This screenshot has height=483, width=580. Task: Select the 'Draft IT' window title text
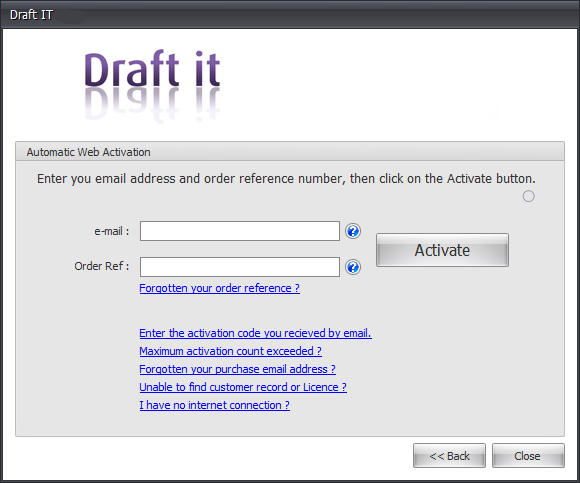click(x=31, y=15)
